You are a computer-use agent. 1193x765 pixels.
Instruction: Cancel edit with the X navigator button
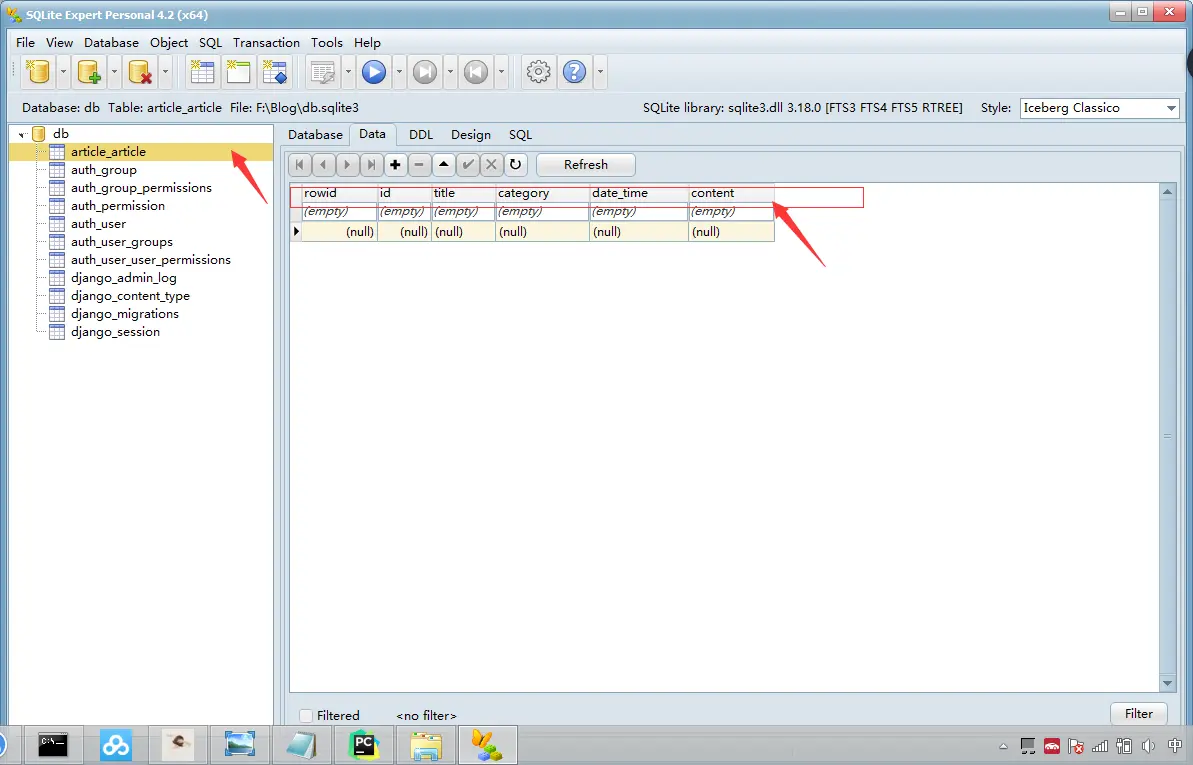click(491, 164)
